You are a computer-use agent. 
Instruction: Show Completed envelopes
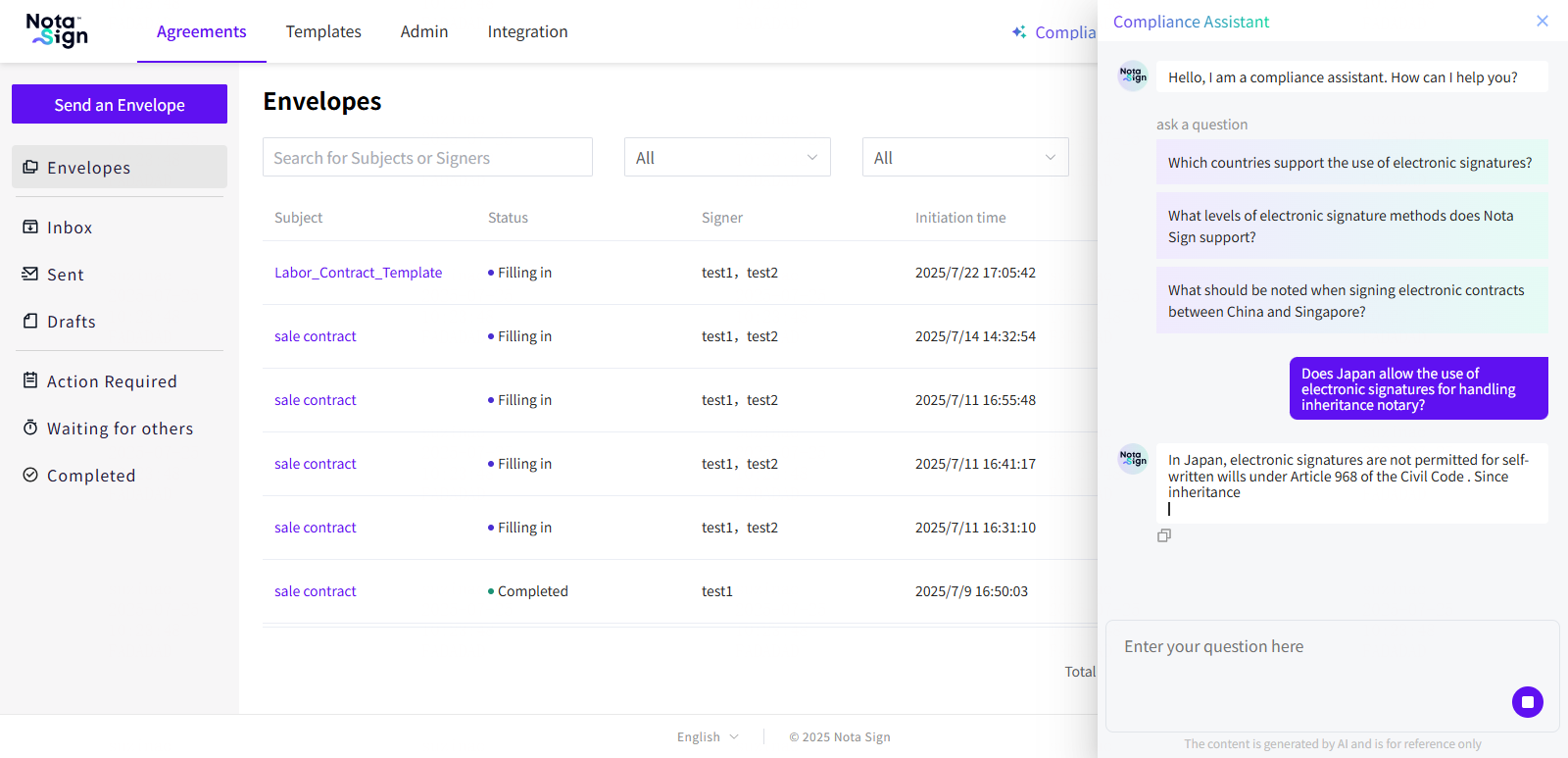[90, 476]
